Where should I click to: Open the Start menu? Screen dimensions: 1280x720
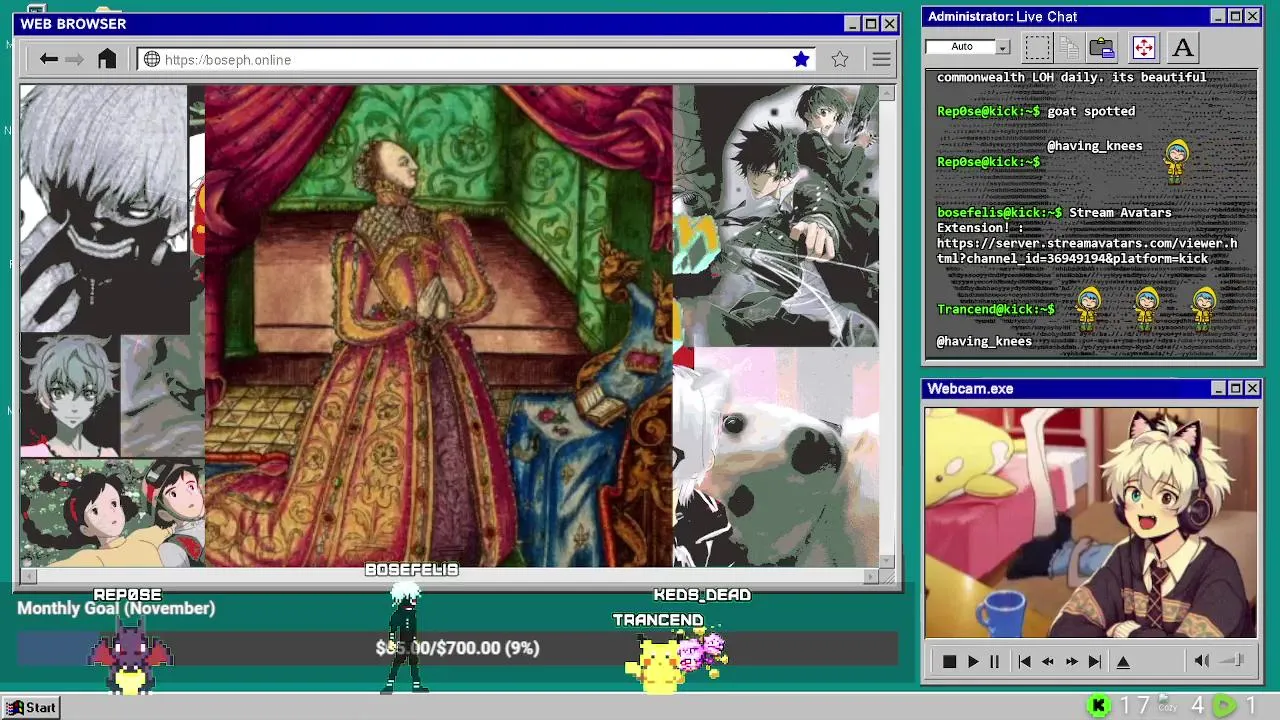coord(32,707)
